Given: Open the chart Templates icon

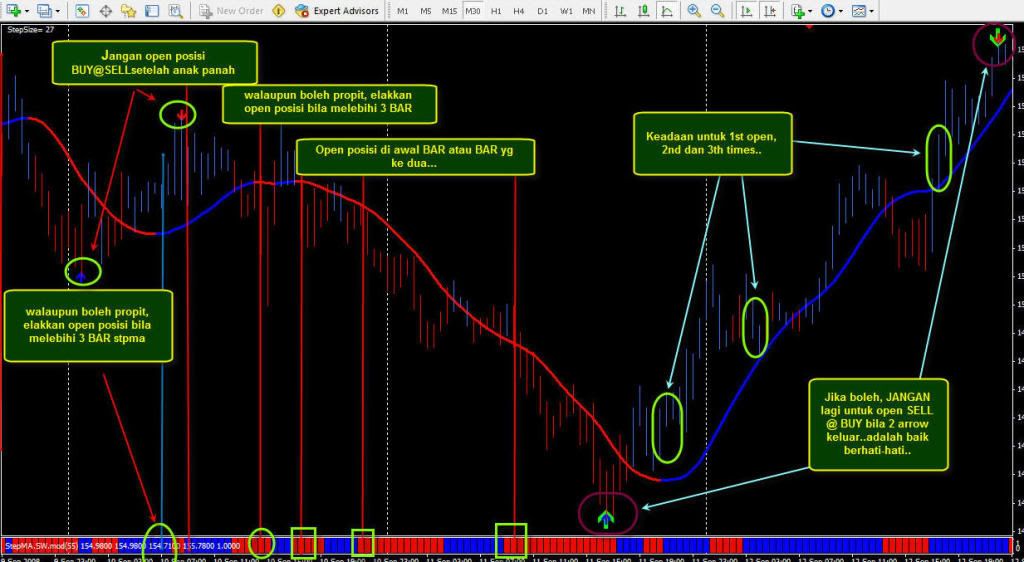Looking at the screenshot, I should [x=860, y=10].
